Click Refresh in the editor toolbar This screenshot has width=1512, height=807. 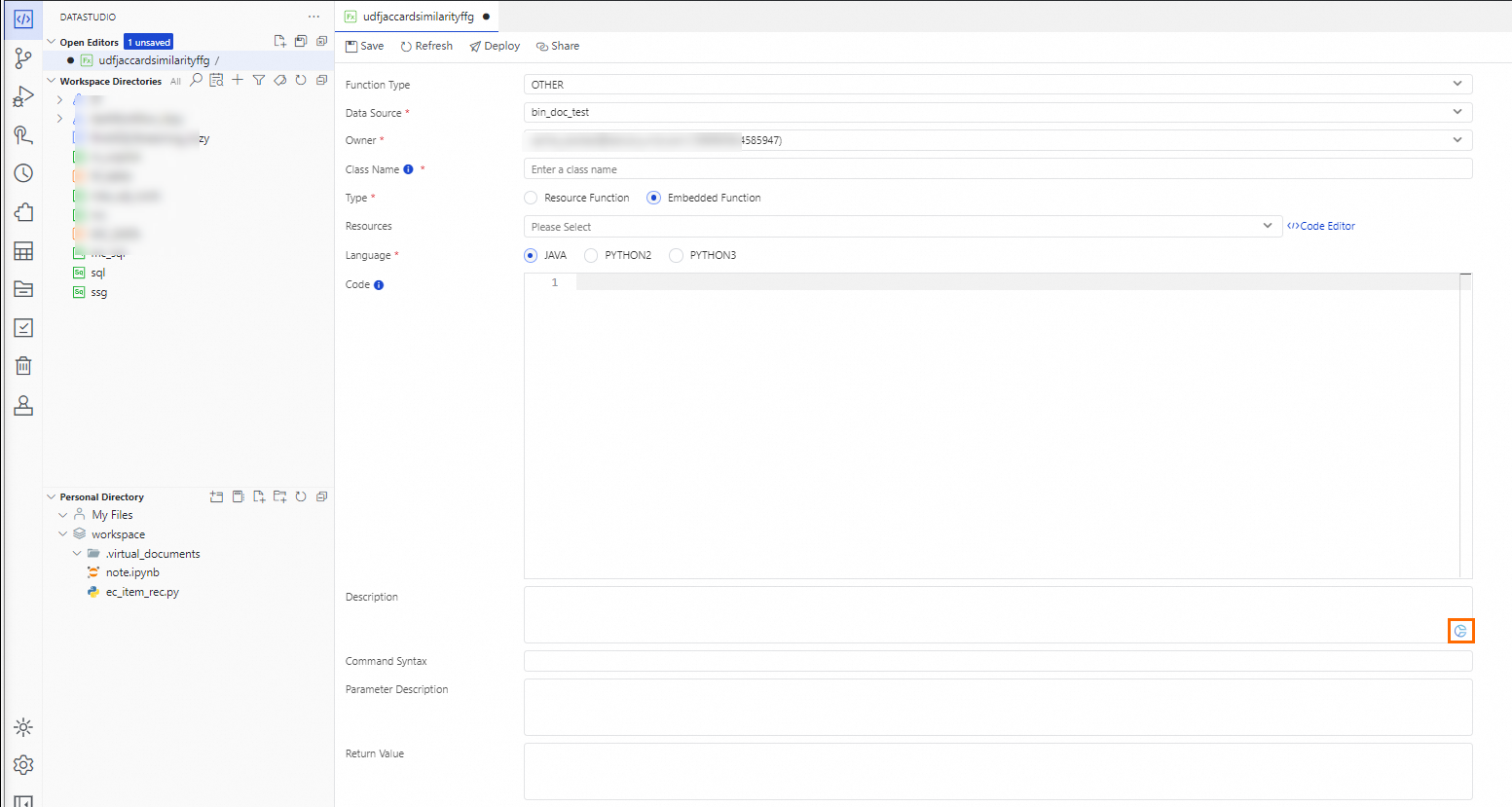tap(426, 46)
